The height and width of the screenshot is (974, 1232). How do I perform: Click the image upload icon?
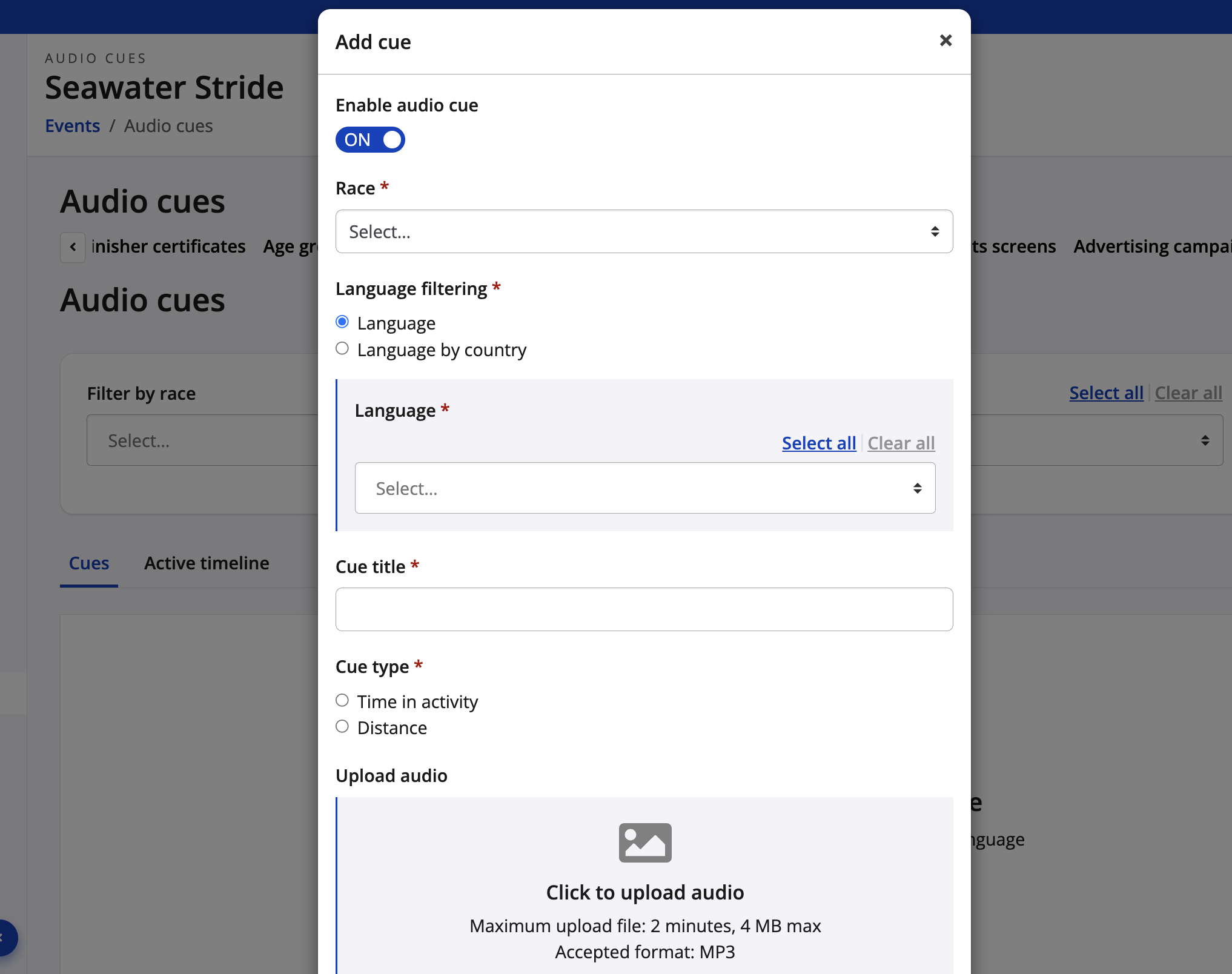click(645, 842)
